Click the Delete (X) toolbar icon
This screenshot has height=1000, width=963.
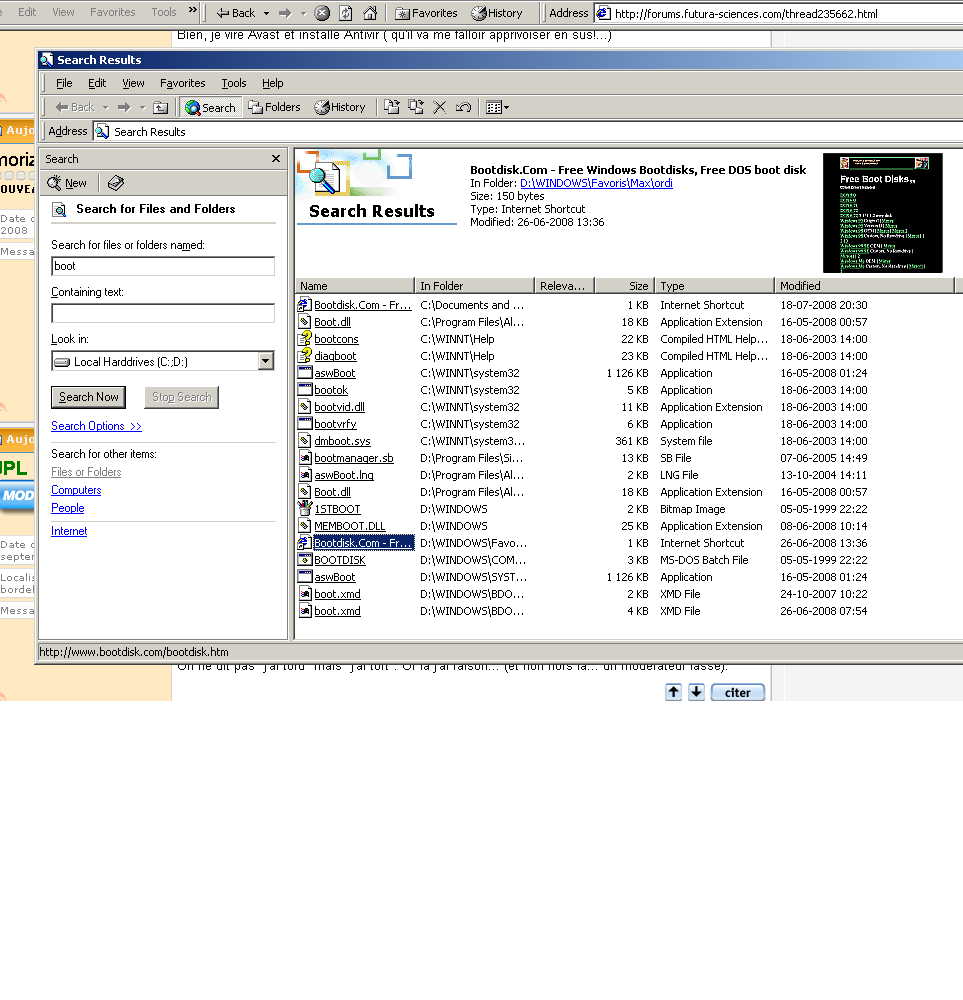439,107
